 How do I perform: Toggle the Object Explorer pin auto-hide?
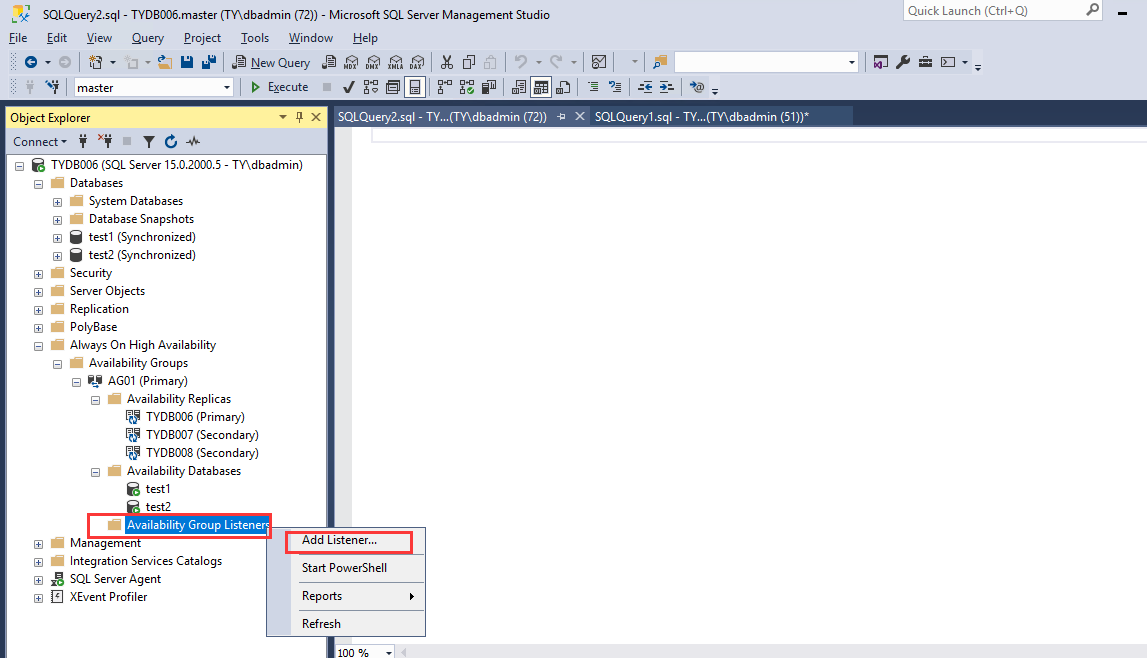point(299,117)
